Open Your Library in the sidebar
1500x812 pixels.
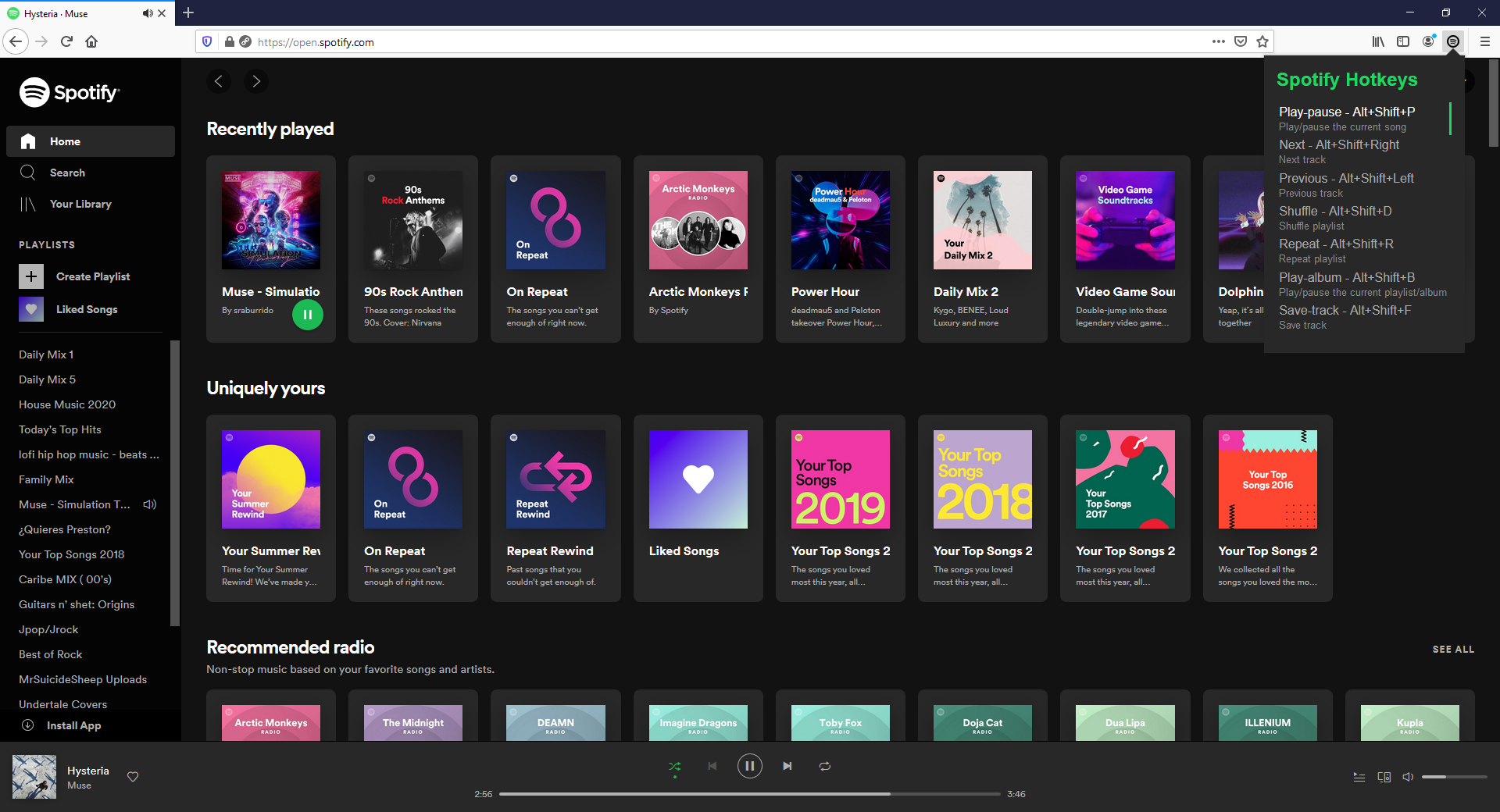pyautogui.click(x=91, y=204)
